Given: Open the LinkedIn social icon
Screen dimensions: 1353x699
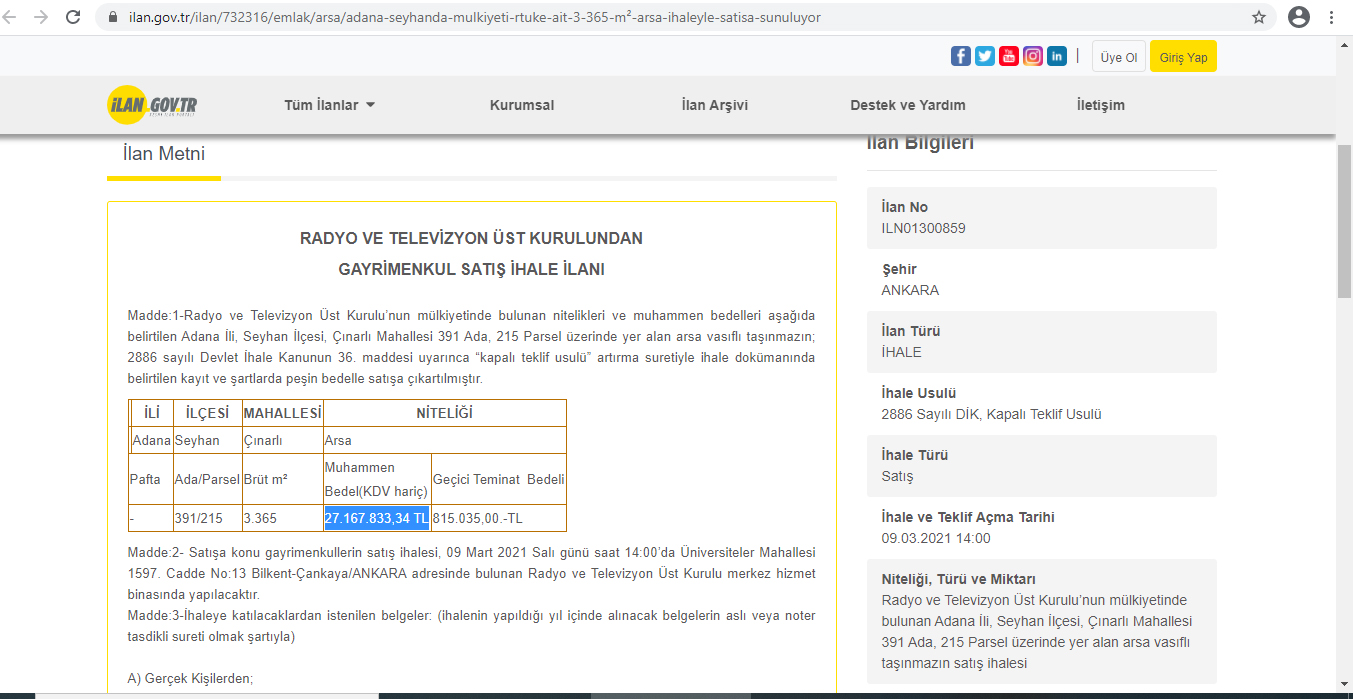Looking at the screenshot, I should (x=1057, y=57).
